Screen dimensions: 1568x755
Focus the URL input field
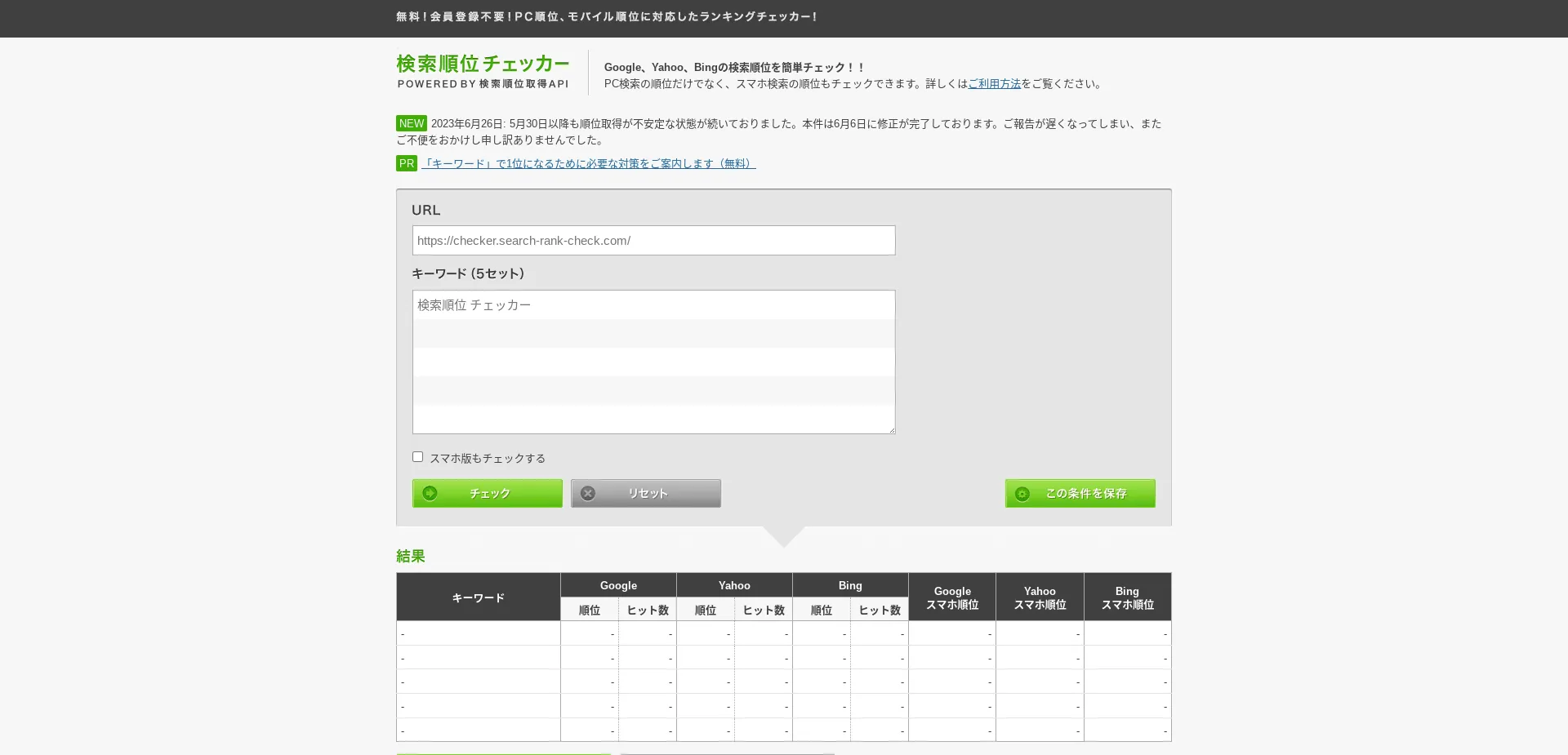coord(654,240)
